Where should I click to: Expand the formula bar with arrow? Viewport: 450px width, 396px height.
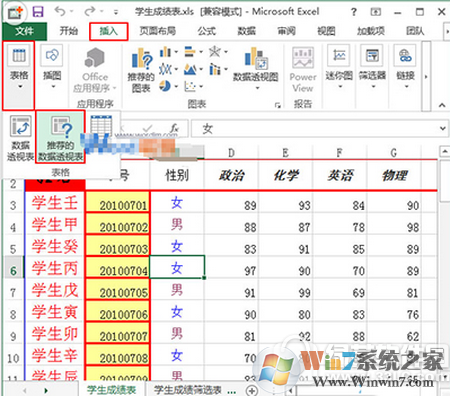coord(443,129)
